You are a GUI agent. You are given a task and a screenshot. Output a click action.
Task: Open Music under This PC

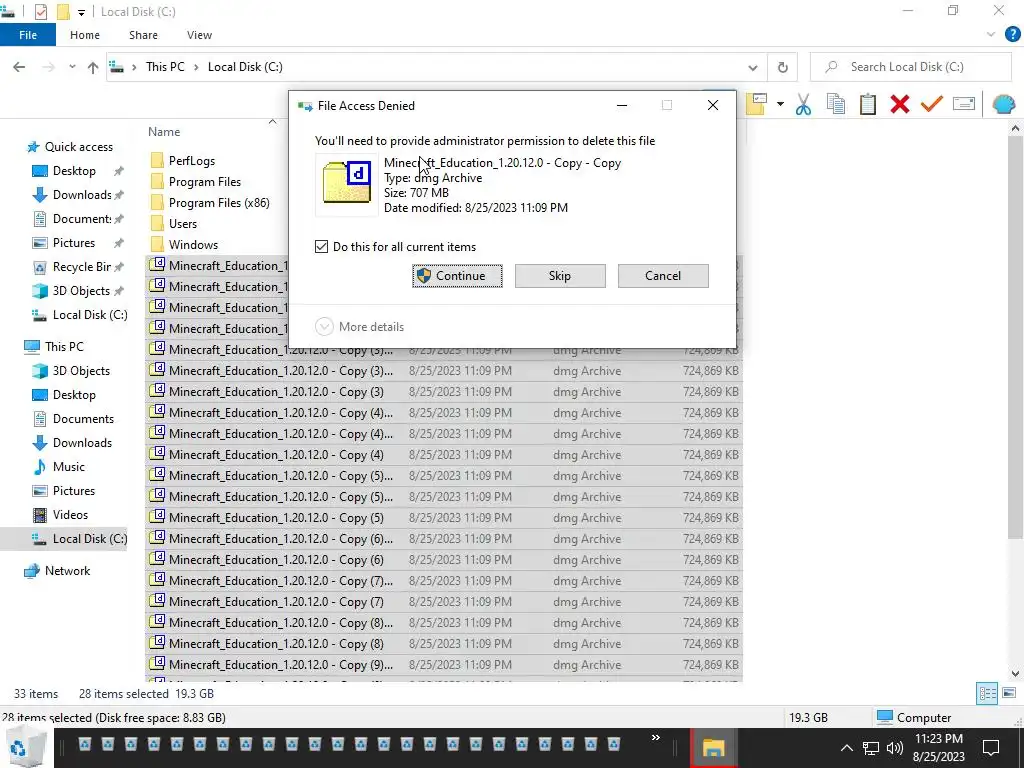[x=69, y=467]
